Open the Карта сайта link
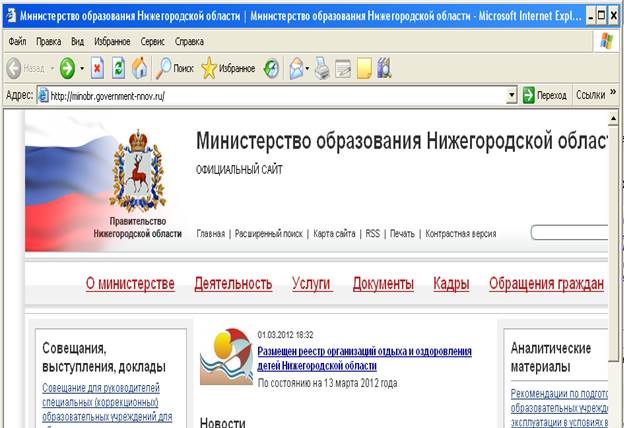The width and height of the screenshot is (624, 428). click(334, 234)
